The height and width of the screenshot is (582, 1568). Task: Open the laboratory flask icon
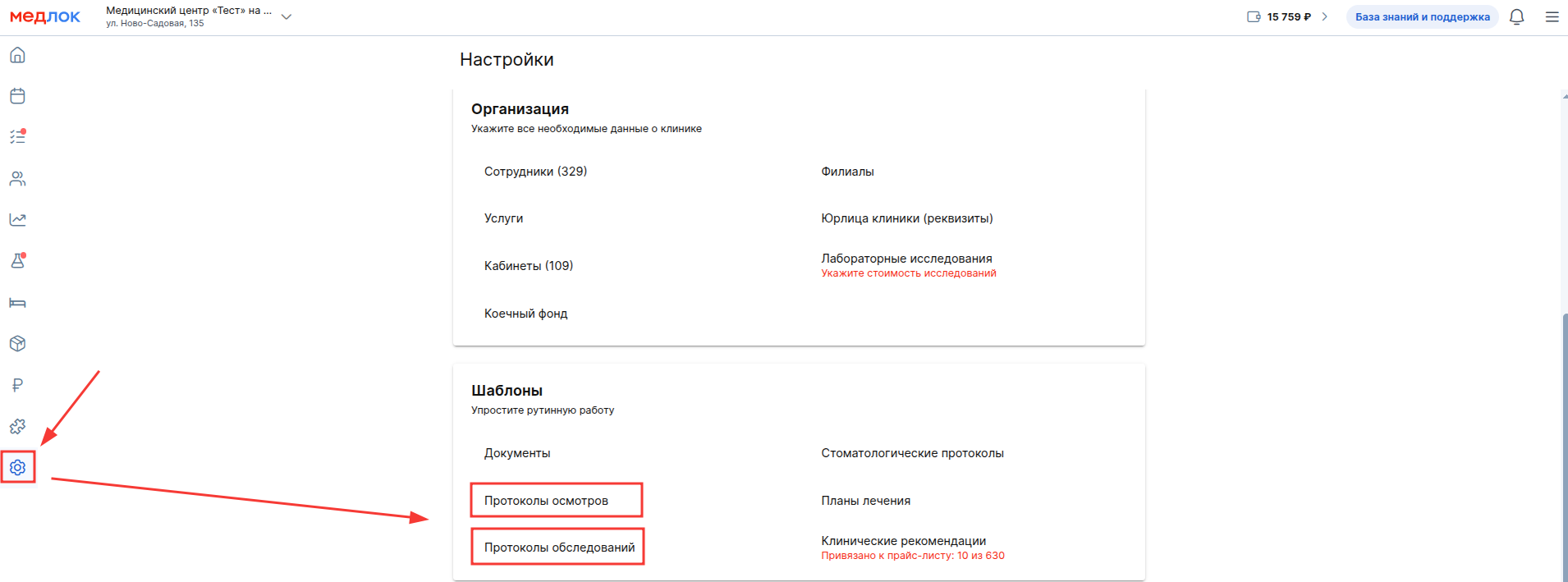(x=17, y=261)
